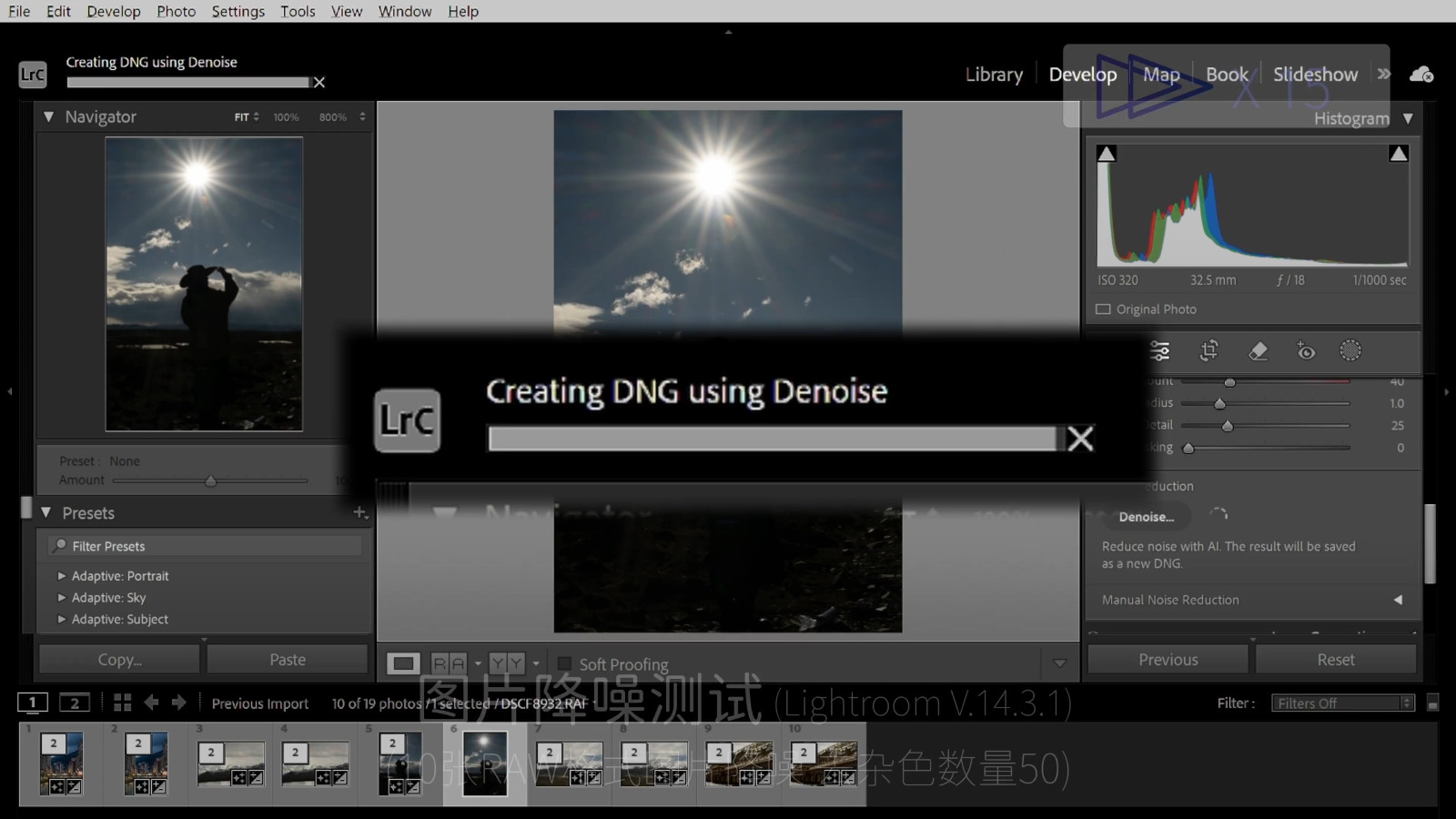Select main window display button 1
This screenshot has width=1456, height=819.
[33, 703]
